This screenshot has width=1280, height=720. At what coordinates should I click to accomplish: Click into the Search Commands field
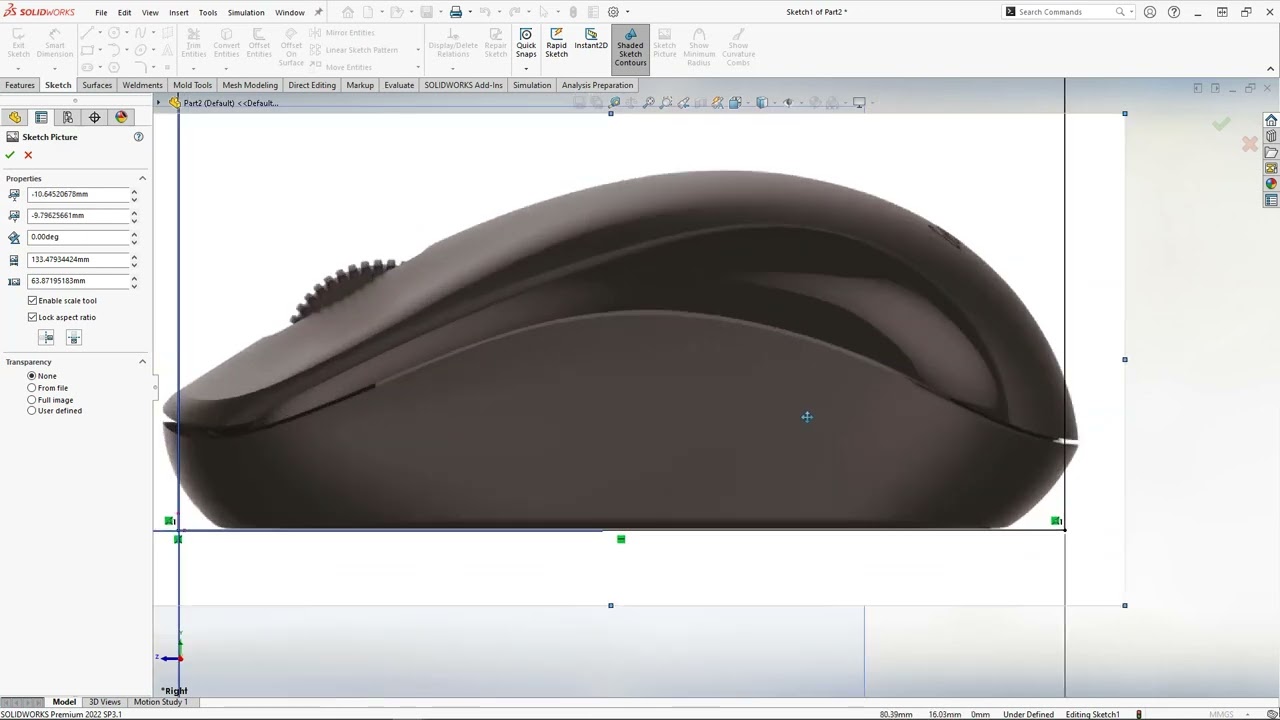[x=1067, y=12]
